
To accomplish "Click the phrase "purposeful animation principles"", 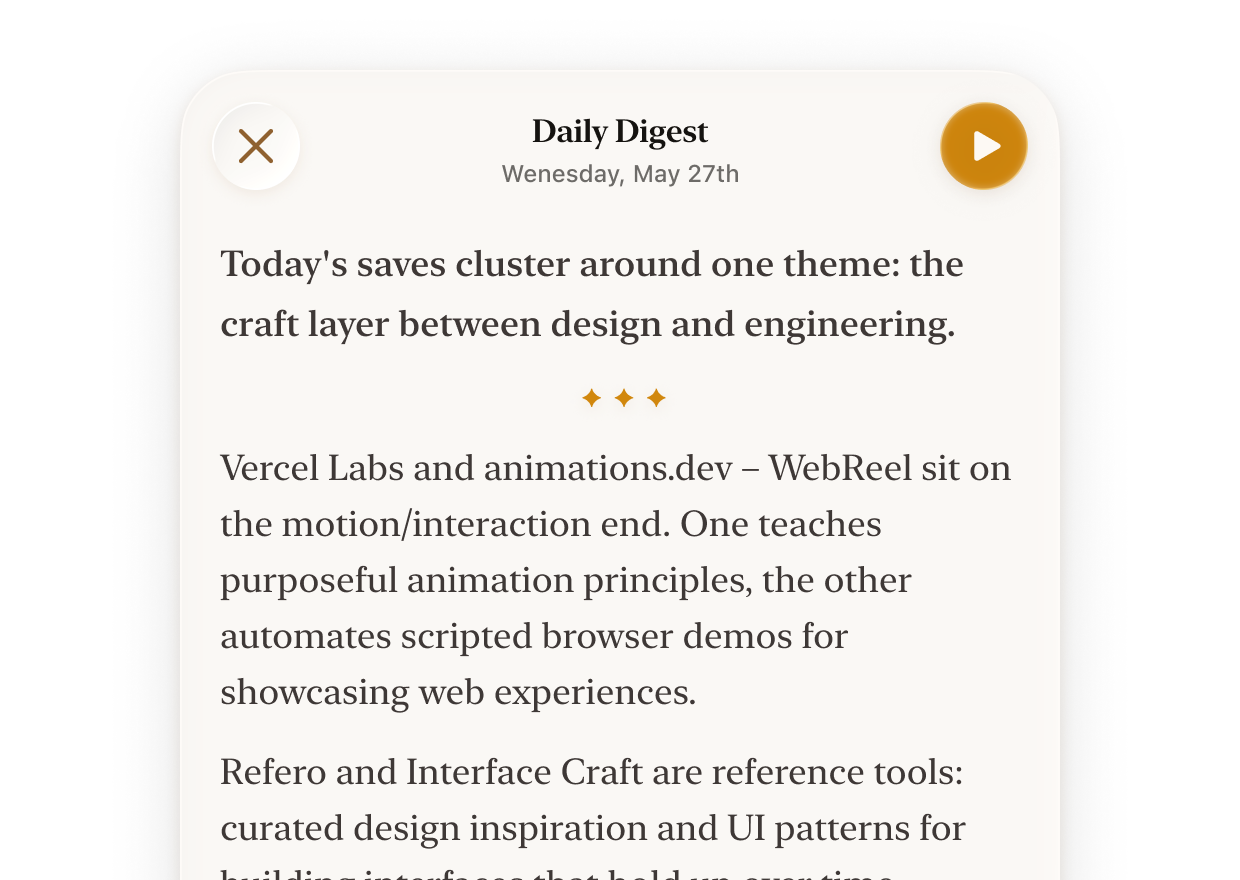I will point(486,580).
